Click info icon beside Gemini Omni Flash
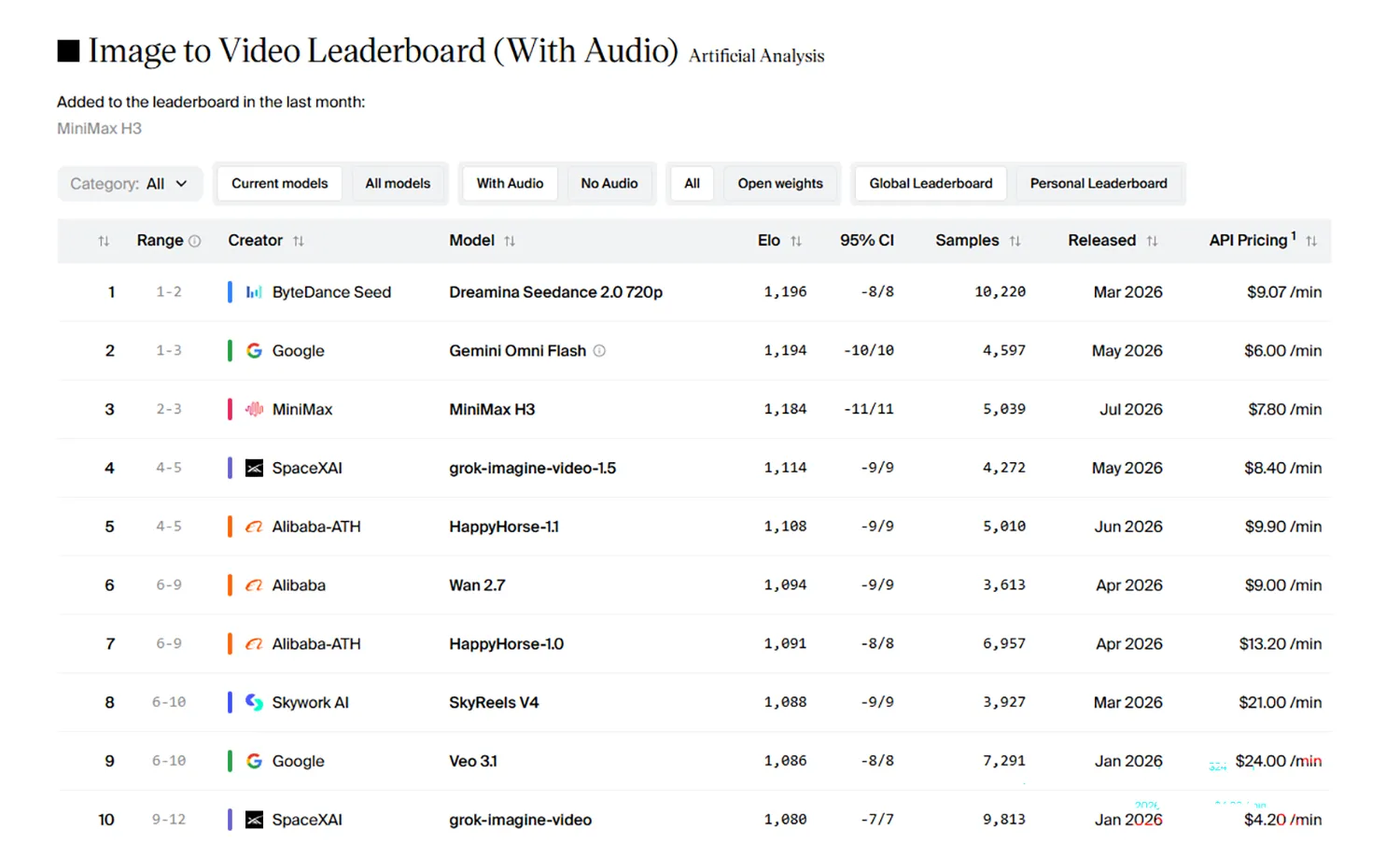Image resolution: width=1400 pixels, height=844 pixels. [599, 351]
